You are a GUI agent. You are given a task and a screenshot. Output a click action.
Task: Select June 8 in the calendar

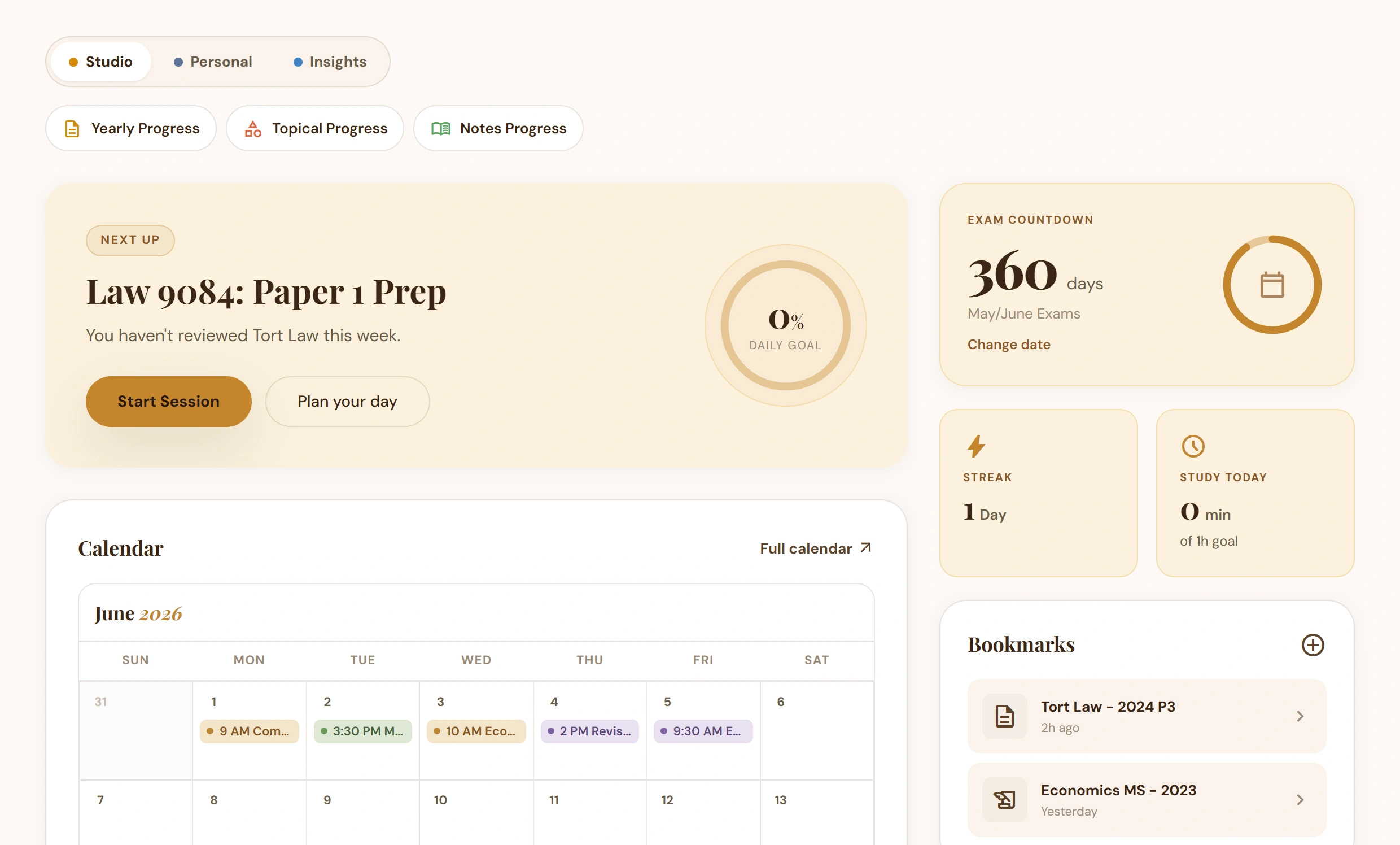249,813
